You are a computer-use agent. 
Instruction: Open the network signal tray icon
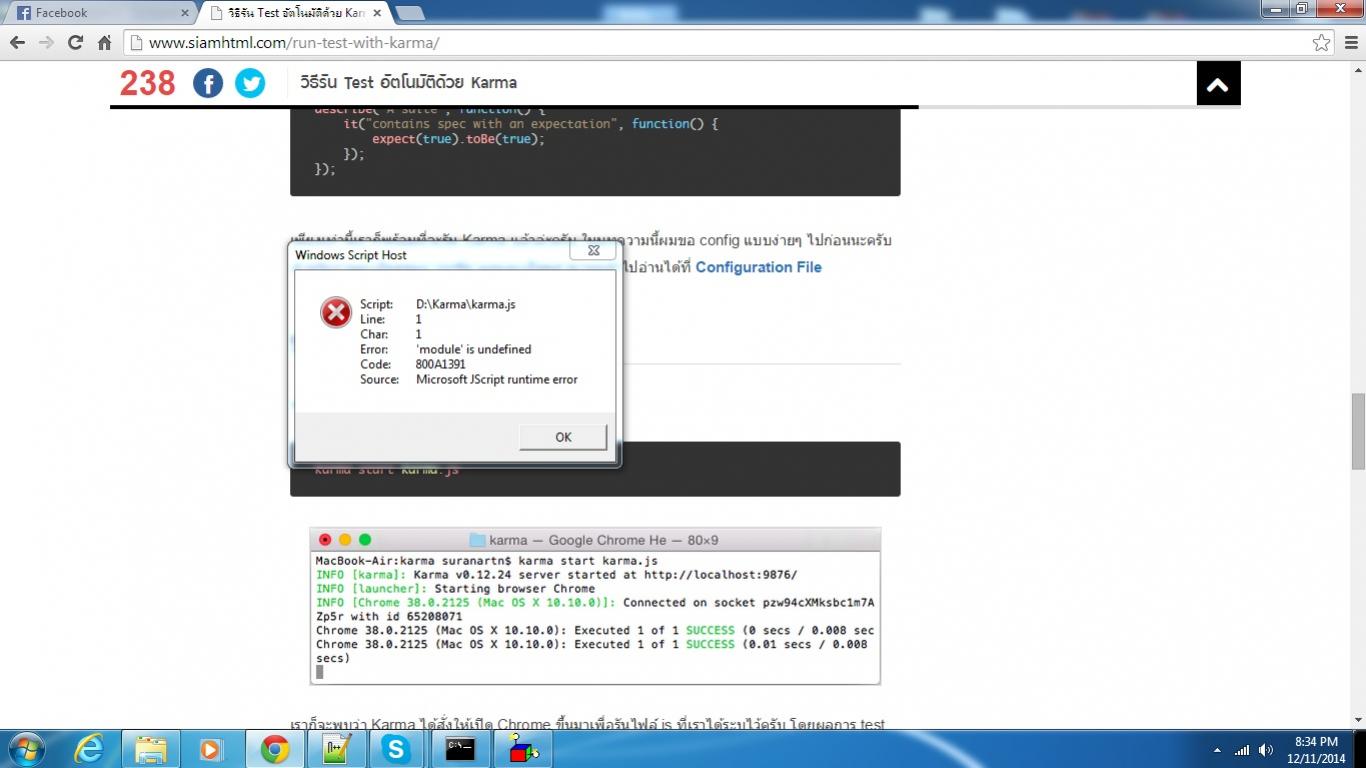(x=1242, y=750)
